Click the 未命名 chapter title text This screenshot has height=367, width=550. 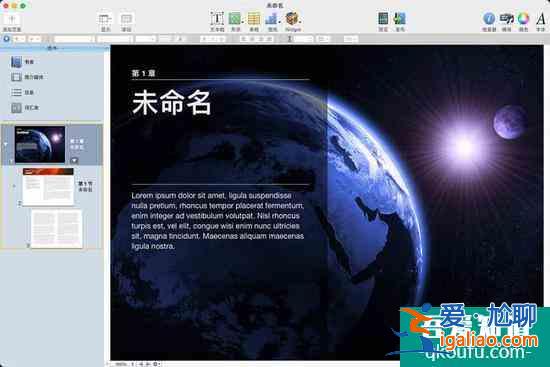click(172, 102)
